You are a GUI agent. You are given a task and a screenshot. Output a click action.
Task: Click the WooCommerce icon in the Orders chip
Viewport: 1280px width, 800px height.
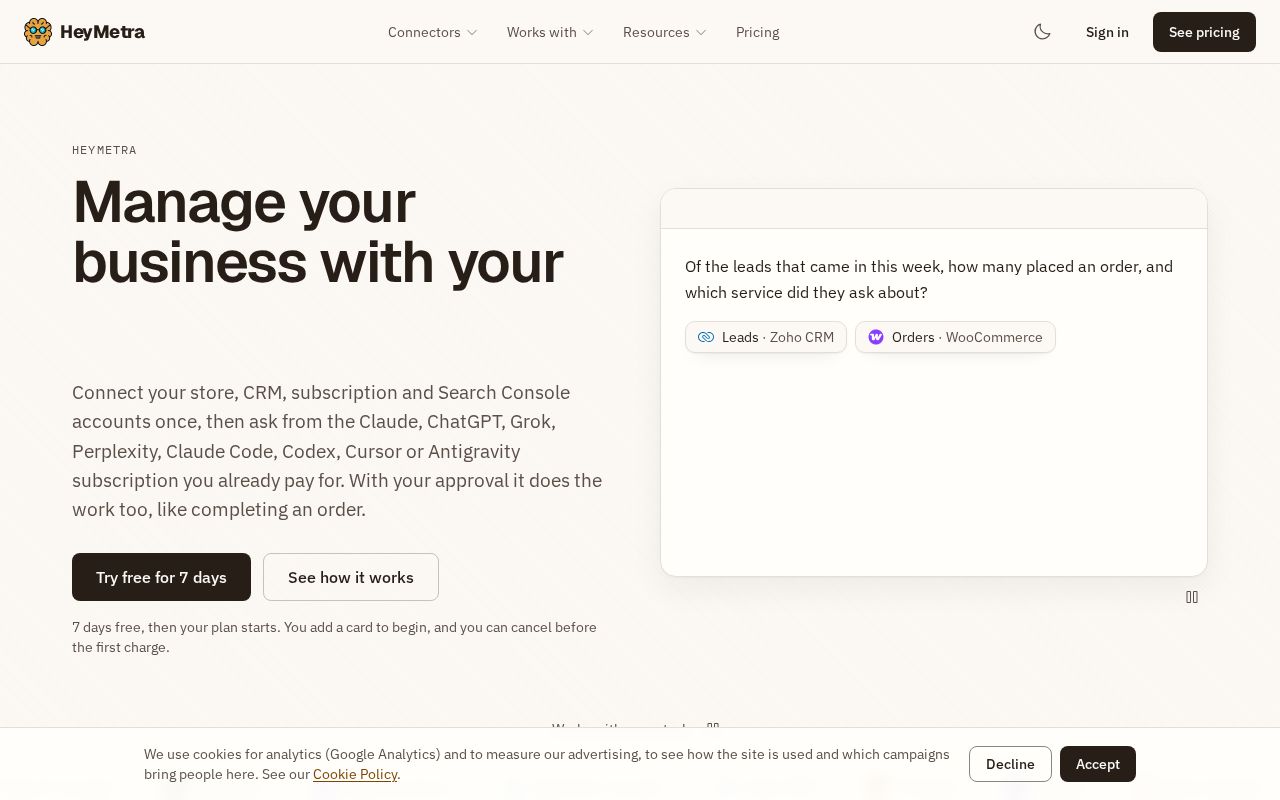point(876,337)
